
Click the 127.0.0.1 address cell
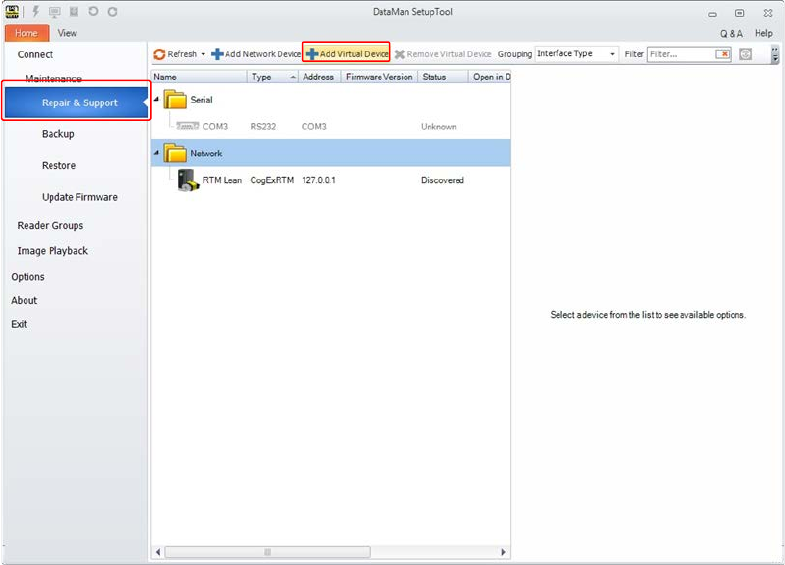click(318, 180)
